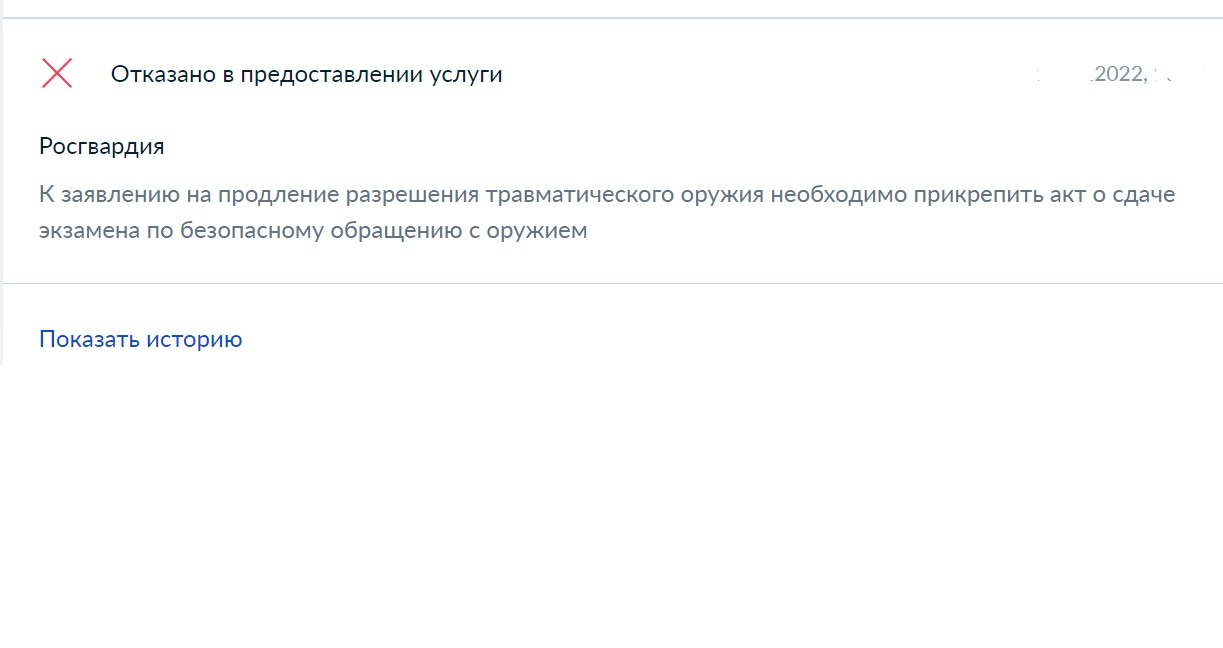The height and width of the screenshot is (648, 1223).
Task: Click the red X refusal status icon
Action: [57, 73]
